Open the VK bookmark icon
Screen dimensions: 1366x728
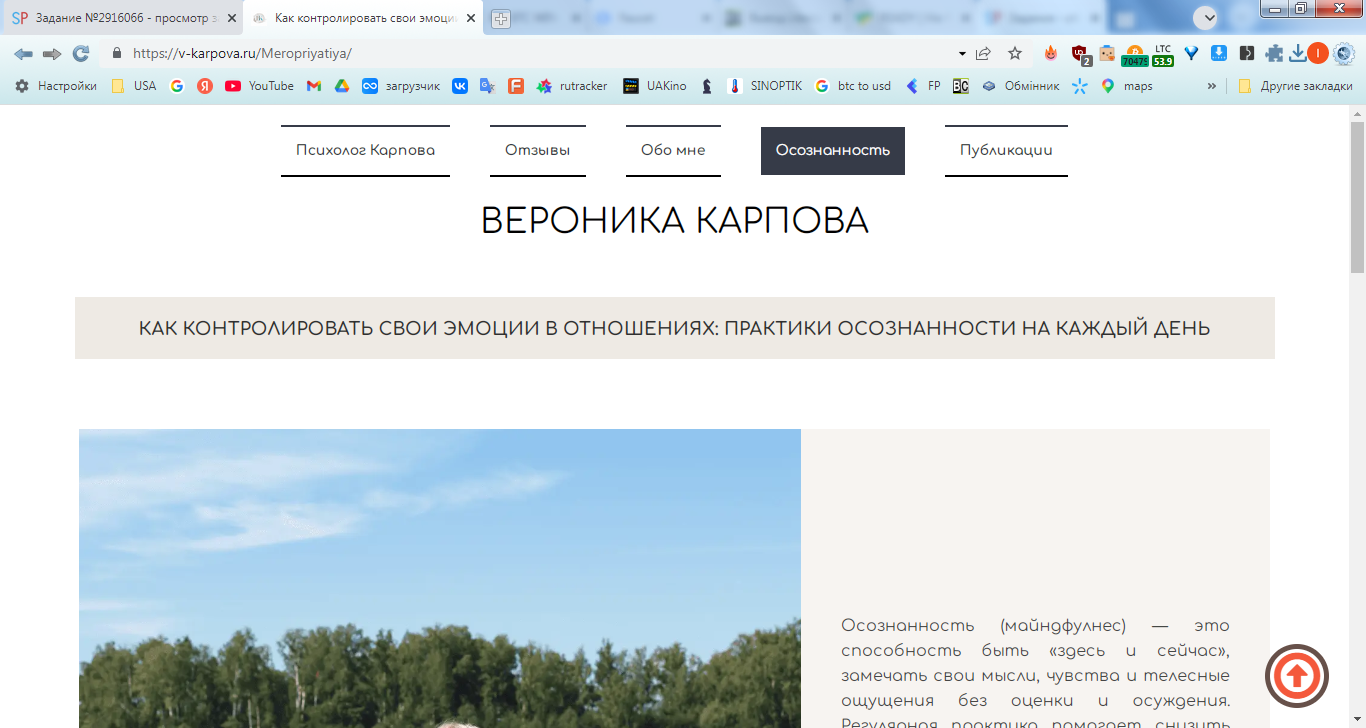point(460,86)
